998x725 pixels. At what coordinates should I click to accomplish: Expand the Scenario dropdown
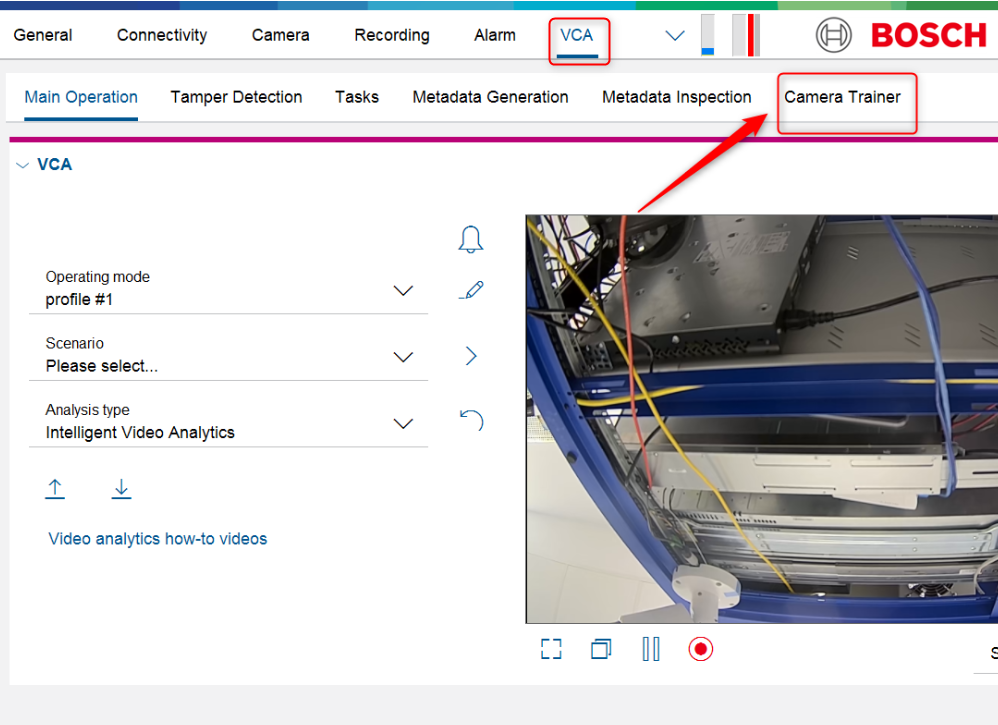(403, 357)
